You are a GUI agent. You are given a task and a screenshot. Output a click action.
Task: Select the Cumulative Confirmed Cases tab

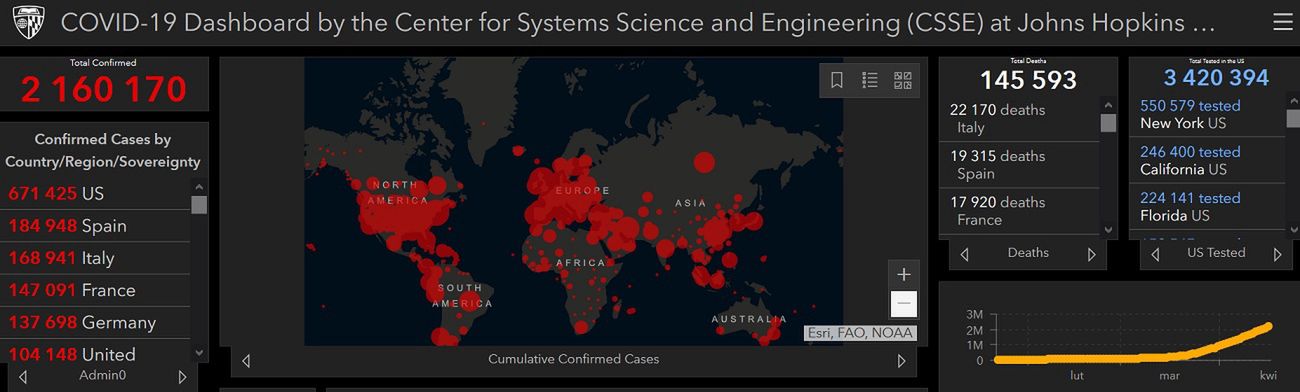573,359
